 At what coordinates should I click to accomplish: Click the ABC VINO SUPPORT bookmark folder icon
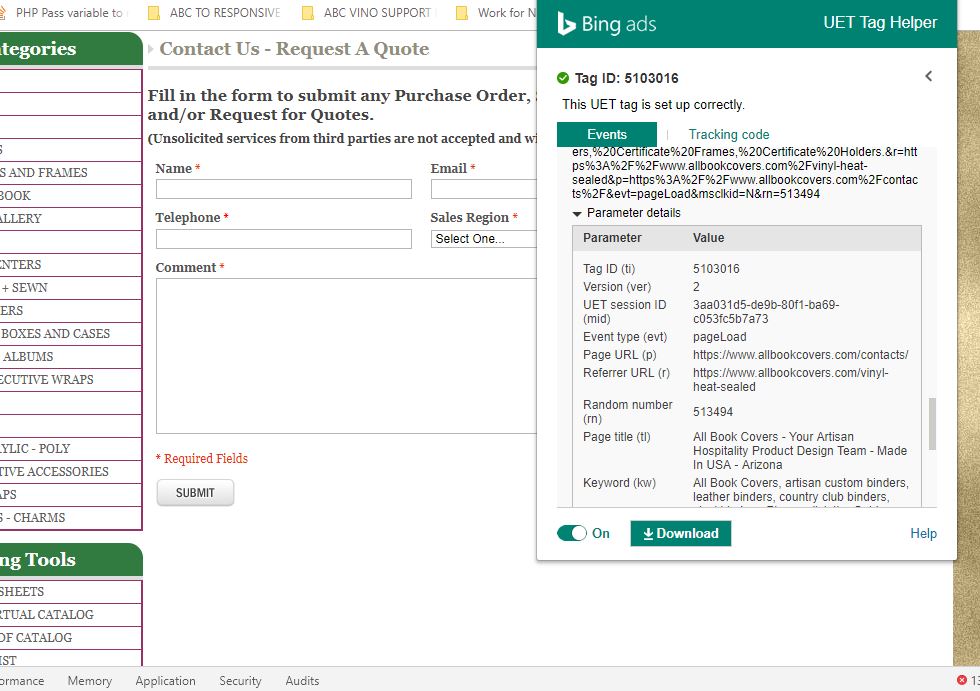[308, 12]
